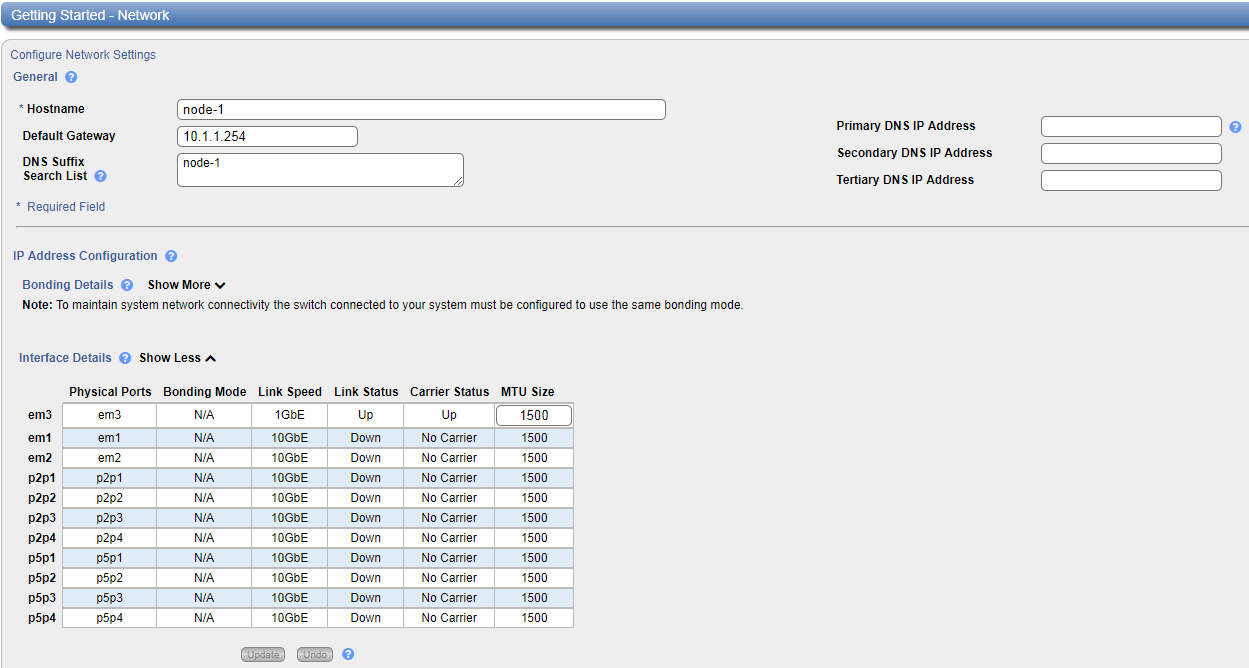Focus the Primary DNS IP Address field
The width and height of the screenshot is (1249, 668).
(x=1131, y=126)
